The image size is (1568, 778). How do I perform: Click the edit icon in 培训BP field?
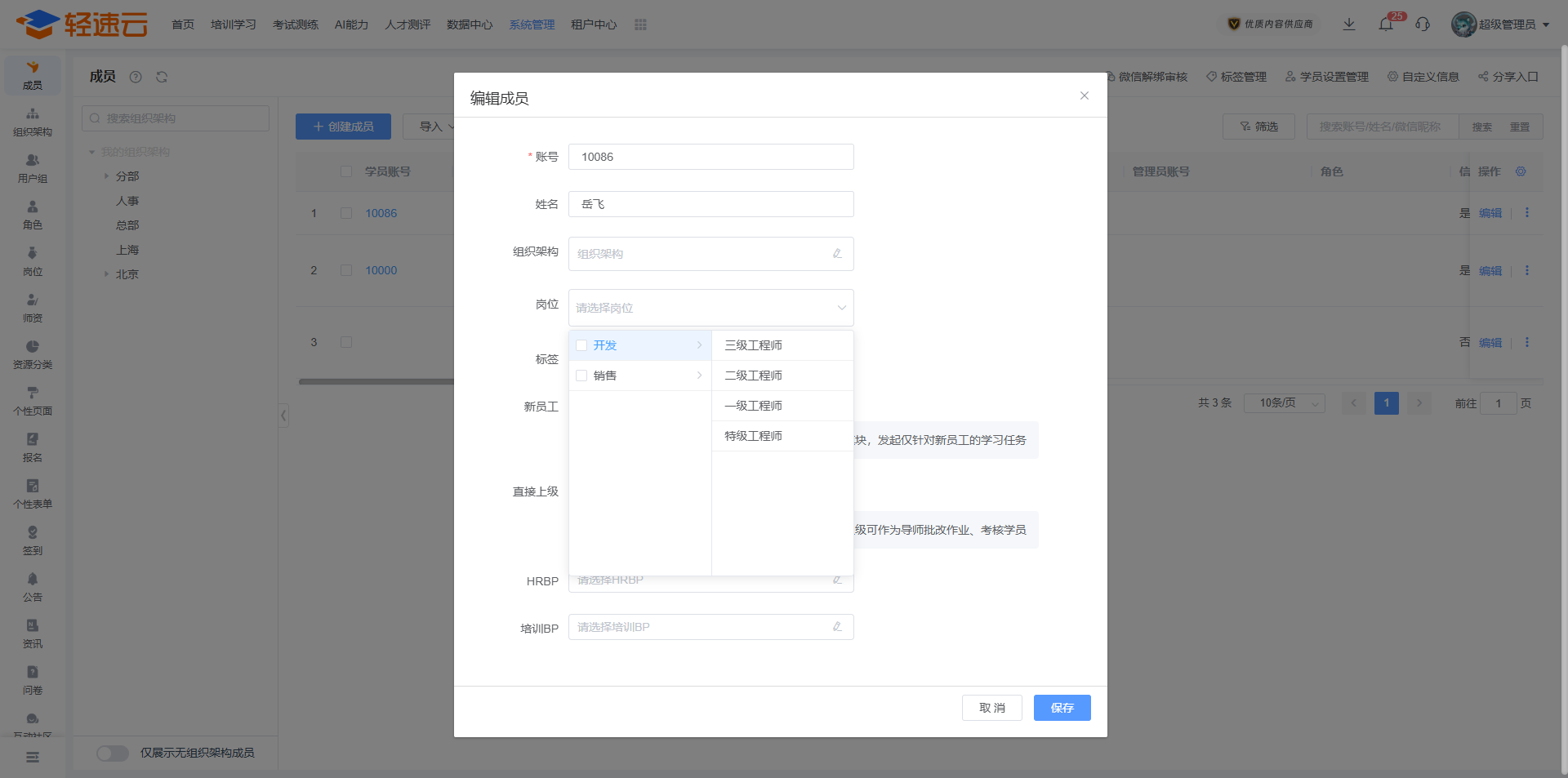[x=837, y=627]
